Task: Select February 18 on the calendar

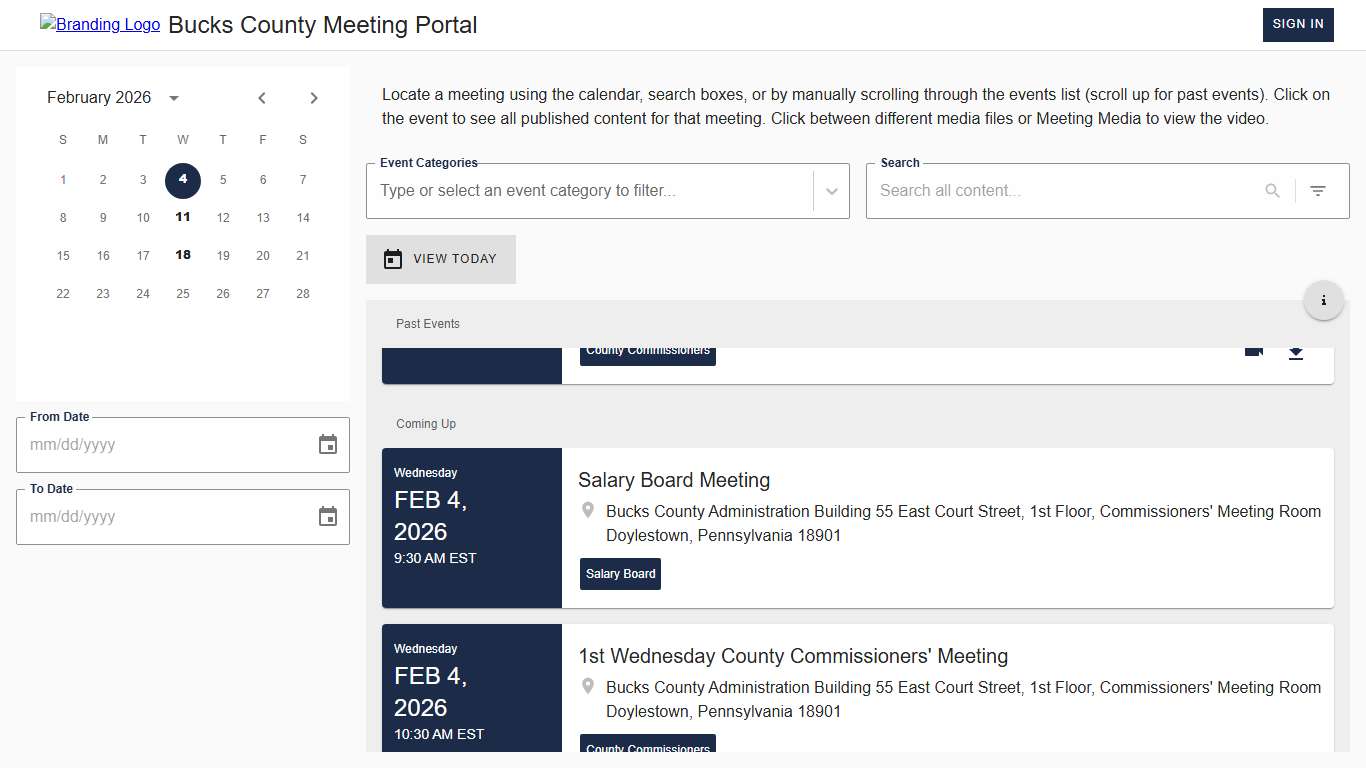Action: click(183, 255)
